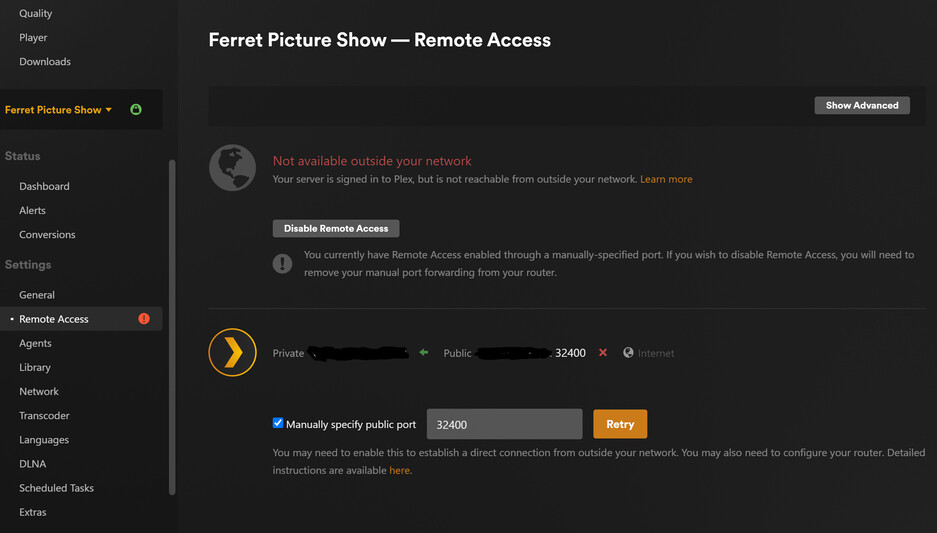Click the green lock icon beside server name
The image size is (937, 533).
pos(136,110)
